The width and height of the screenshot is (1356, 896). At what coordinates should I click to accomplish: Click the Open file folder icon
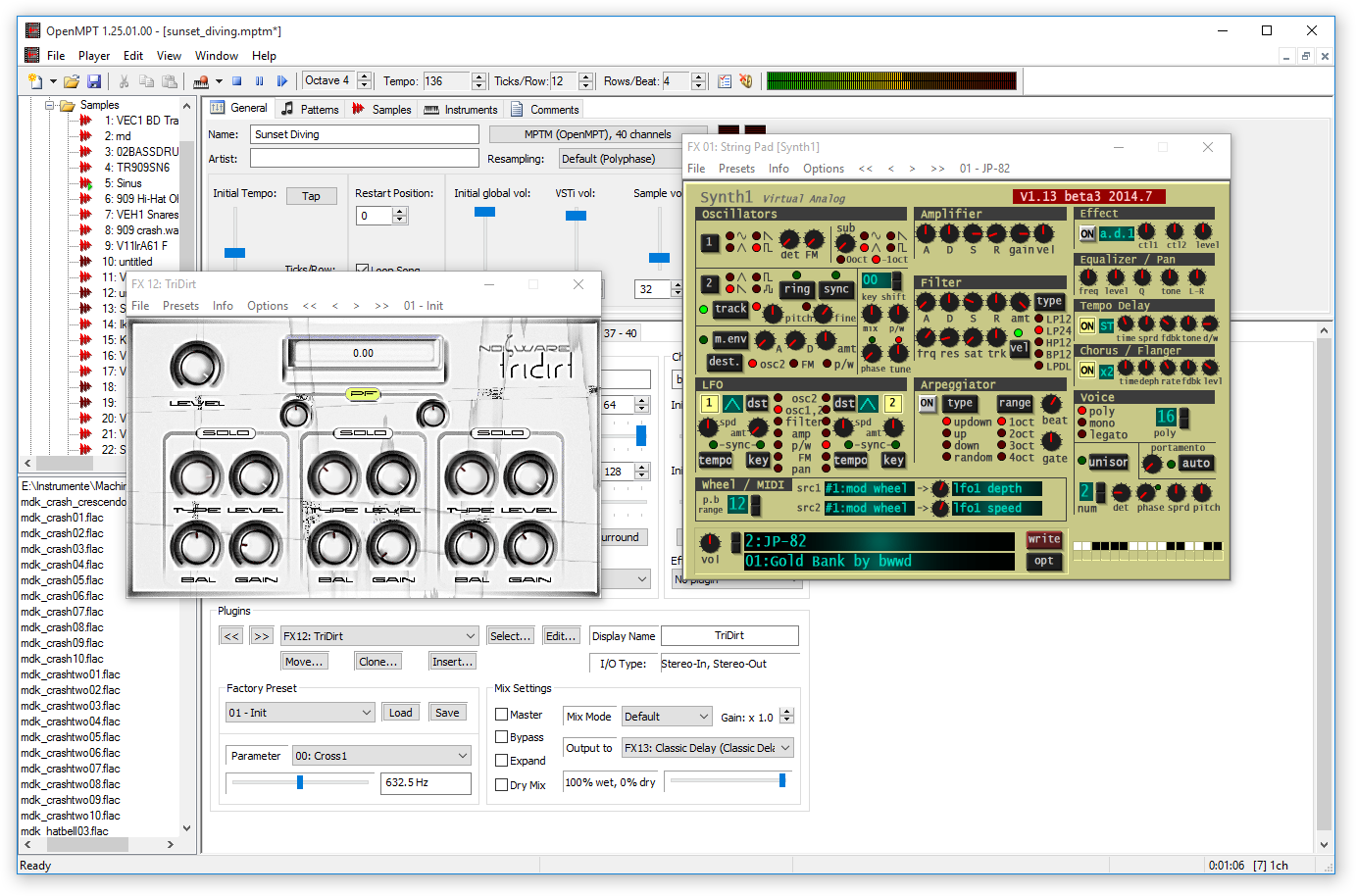click(x=72, y=81)
